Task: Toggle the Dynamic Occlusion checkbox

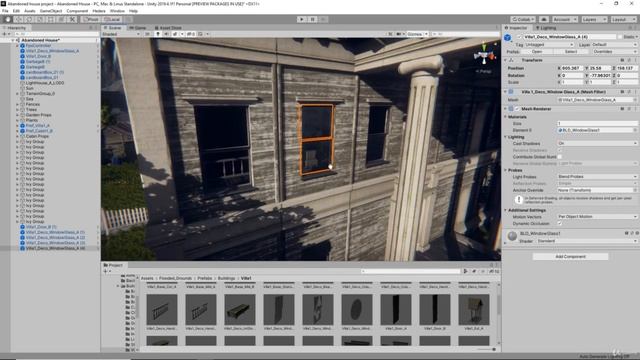Action: (560, 223)
